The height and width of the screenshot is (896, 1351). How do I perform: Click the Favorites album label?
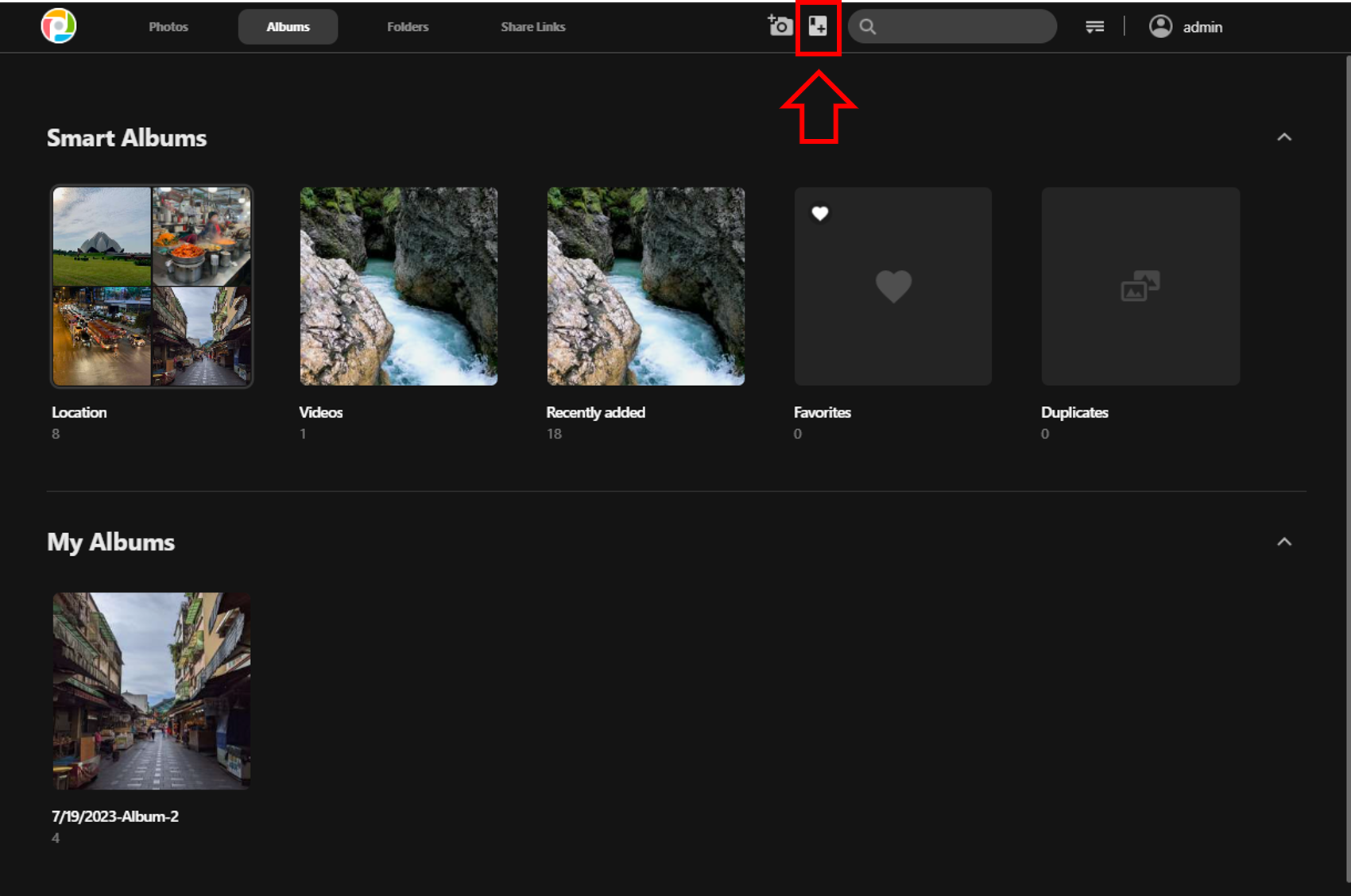coord(823,412)
